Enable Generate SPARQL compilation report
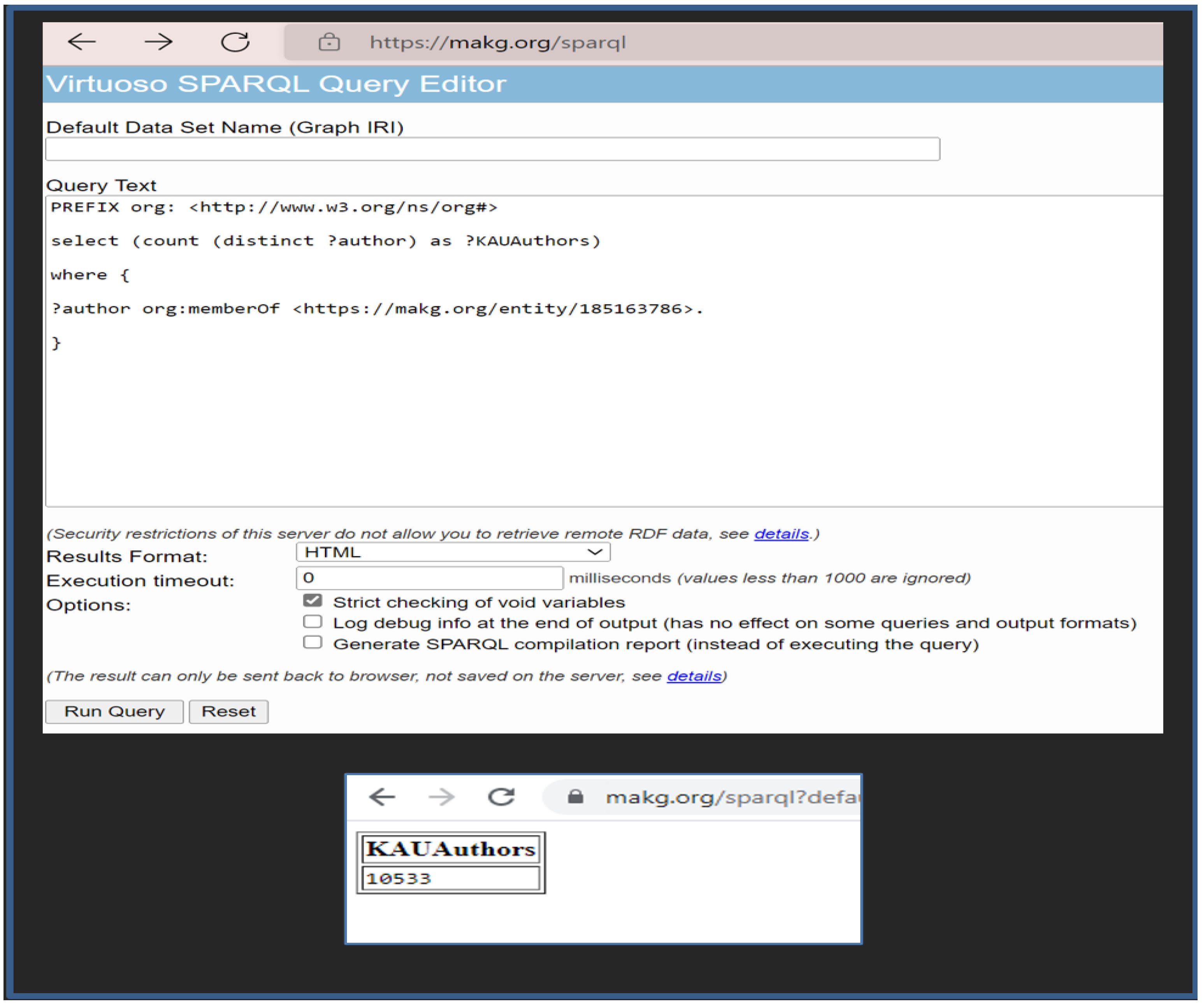This screenshot has height=1008, width=1203. point(312,642)
